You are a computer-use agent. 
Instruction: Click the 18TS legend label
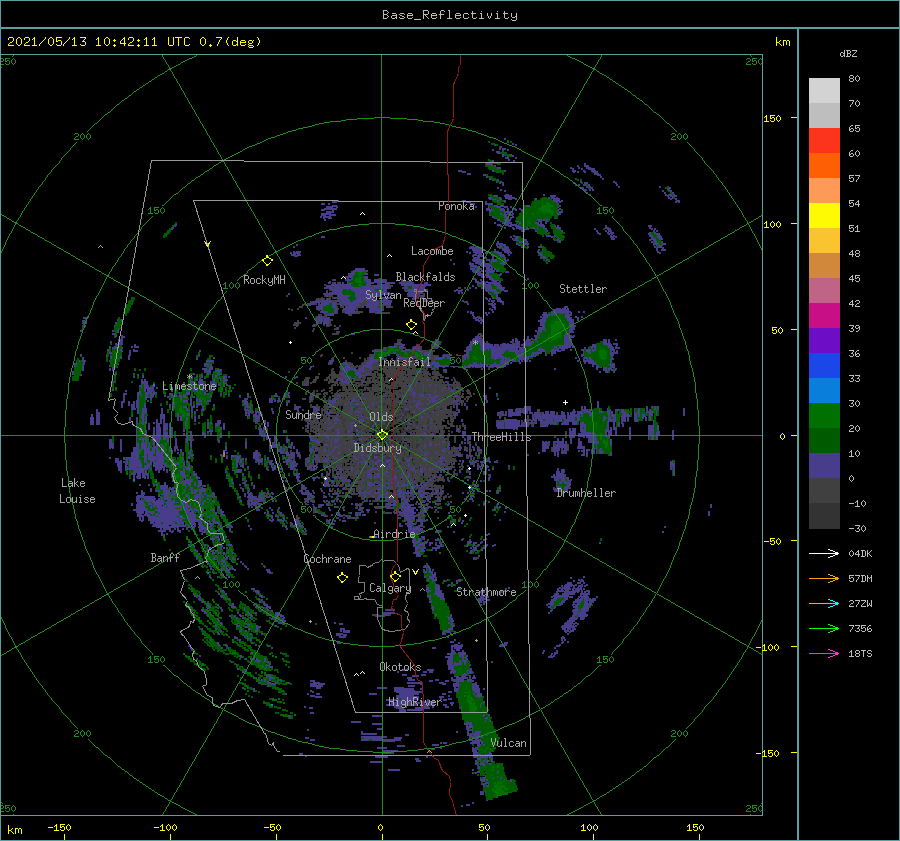(860, 653)
